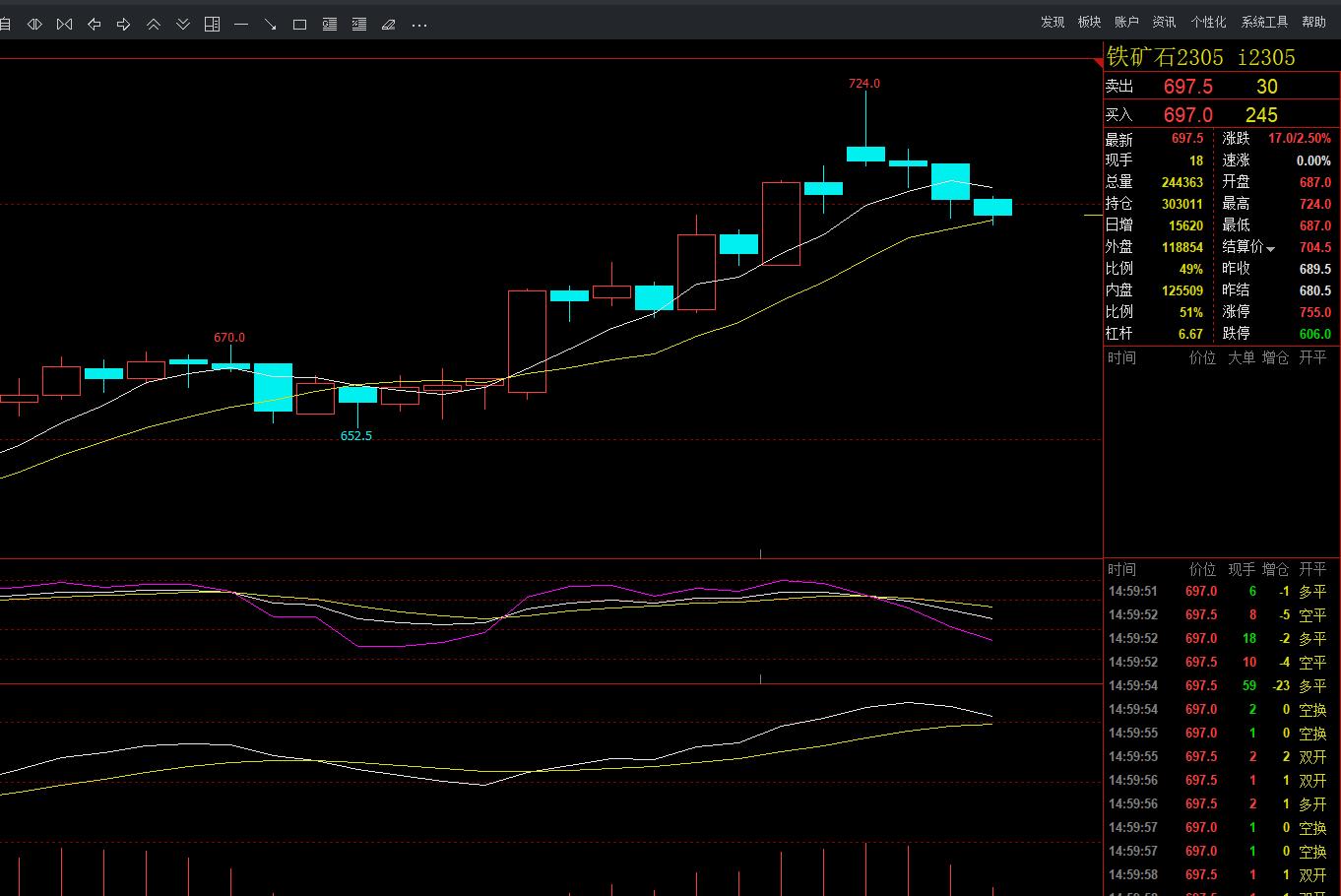Click the last cyan candlestick on chart
The width and height of the screenshot is (1341, 896).
pyautogui.click(x=992, y=207)
